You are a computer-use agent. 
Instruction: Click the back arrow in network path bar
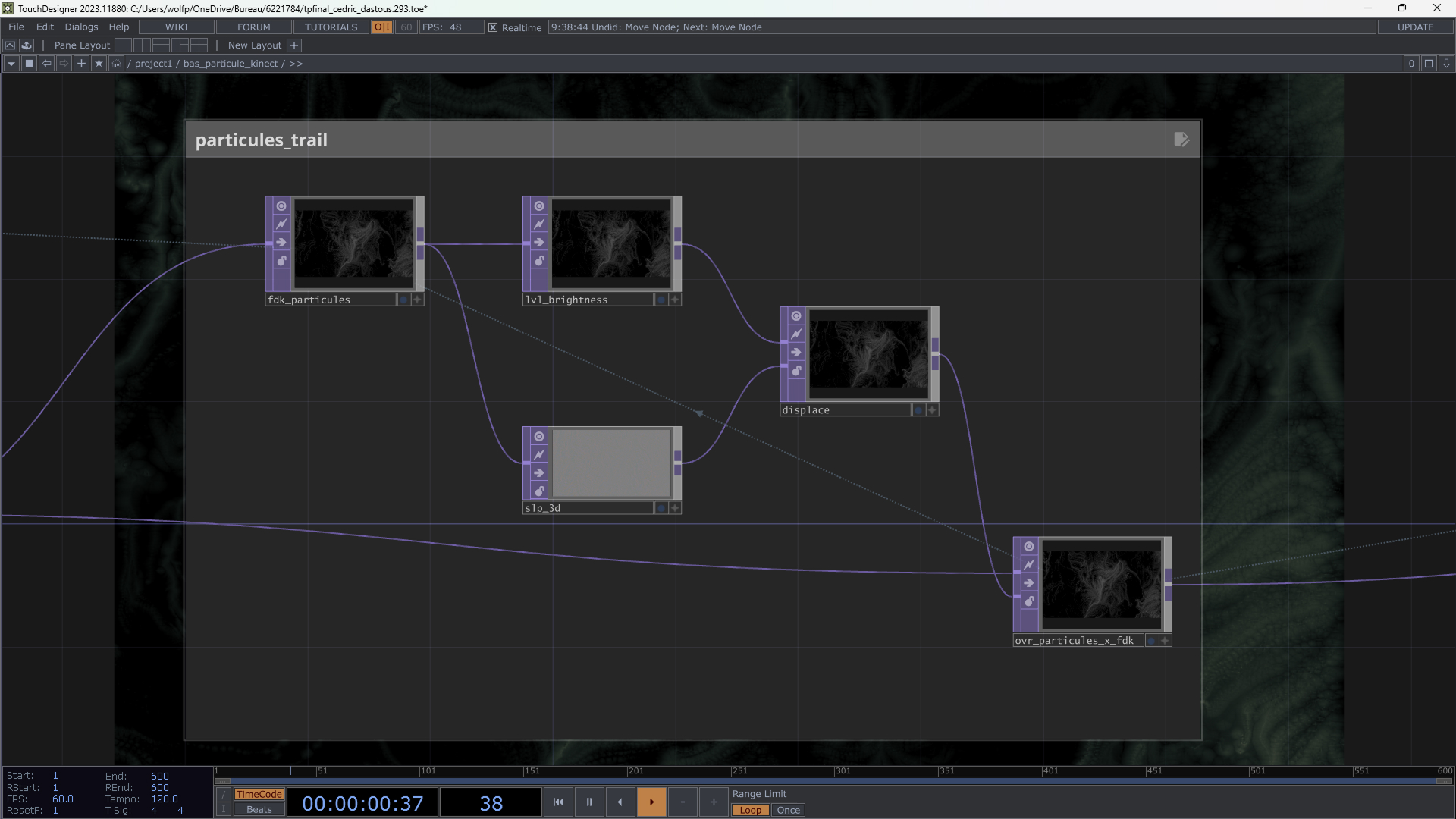click(47, 64)
